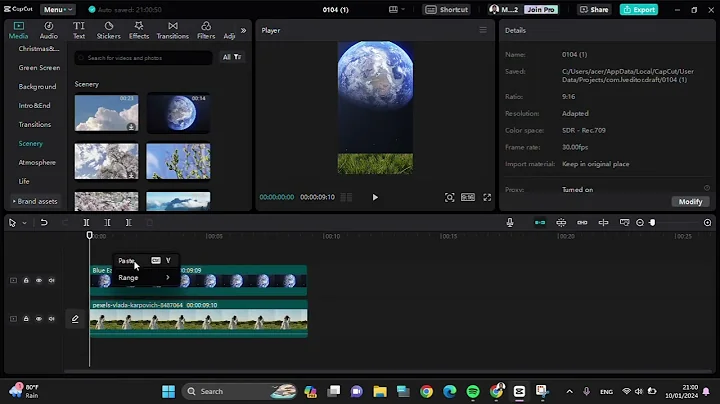Click the Split tool icon

pos(86,223)
